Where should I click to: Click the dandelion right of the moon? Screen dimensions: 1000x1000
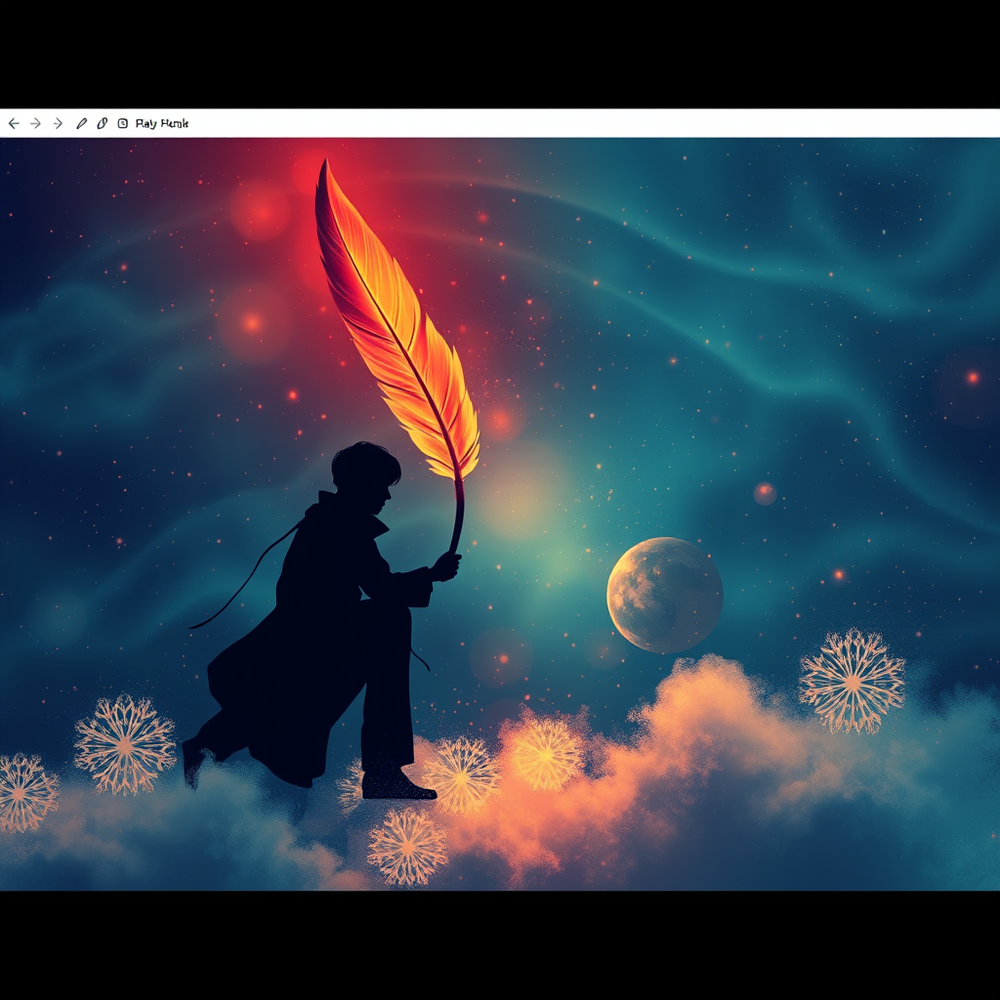(x=851, y=681)
